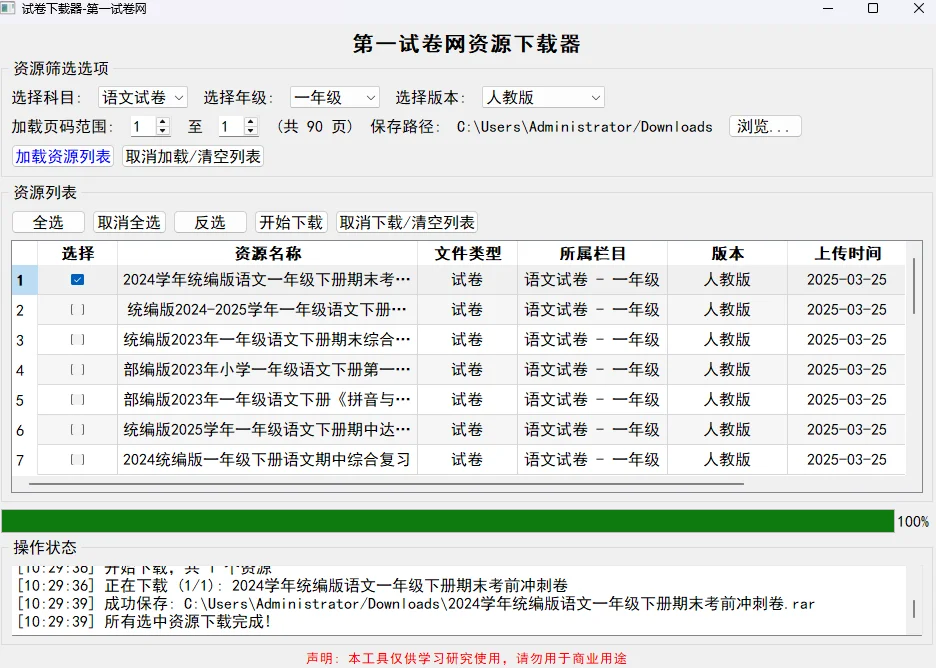The height and width of the screenshot is (668, 936).
Task: Click the 版本 column header
Action: click(x=727, y=254)
